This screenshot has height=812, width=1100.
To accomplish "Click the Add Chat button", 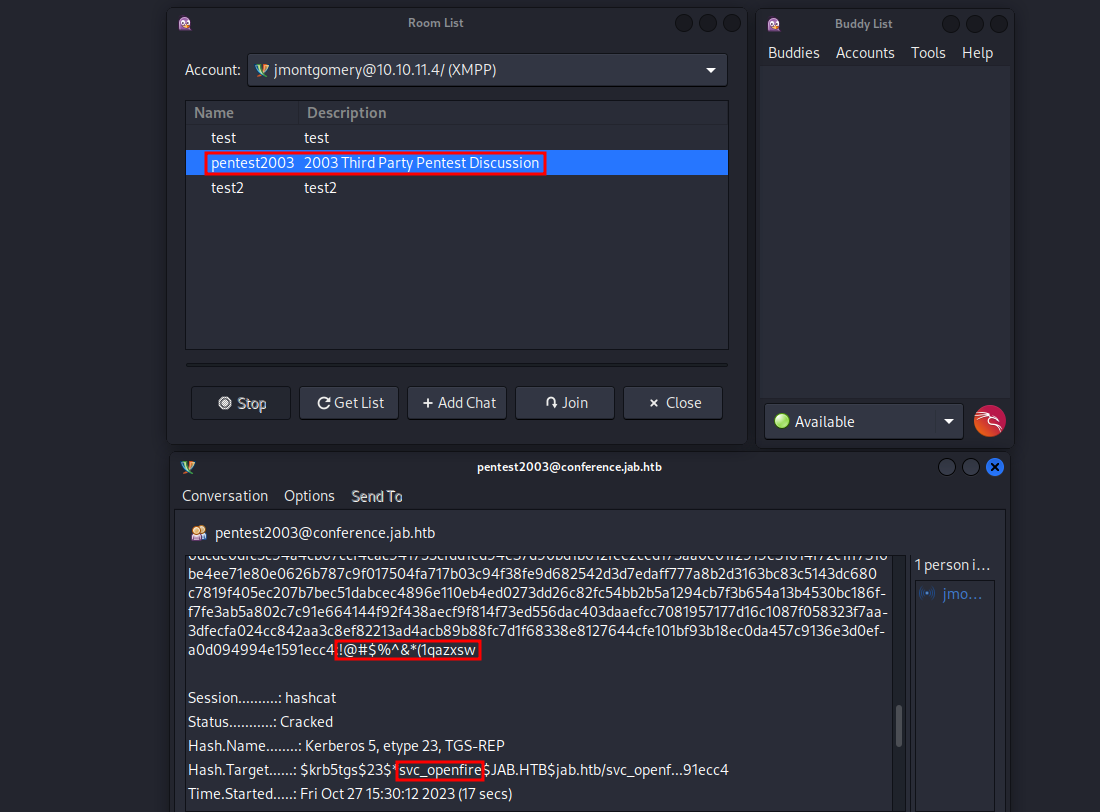I will pyautogui.click(x=457, y=403).
